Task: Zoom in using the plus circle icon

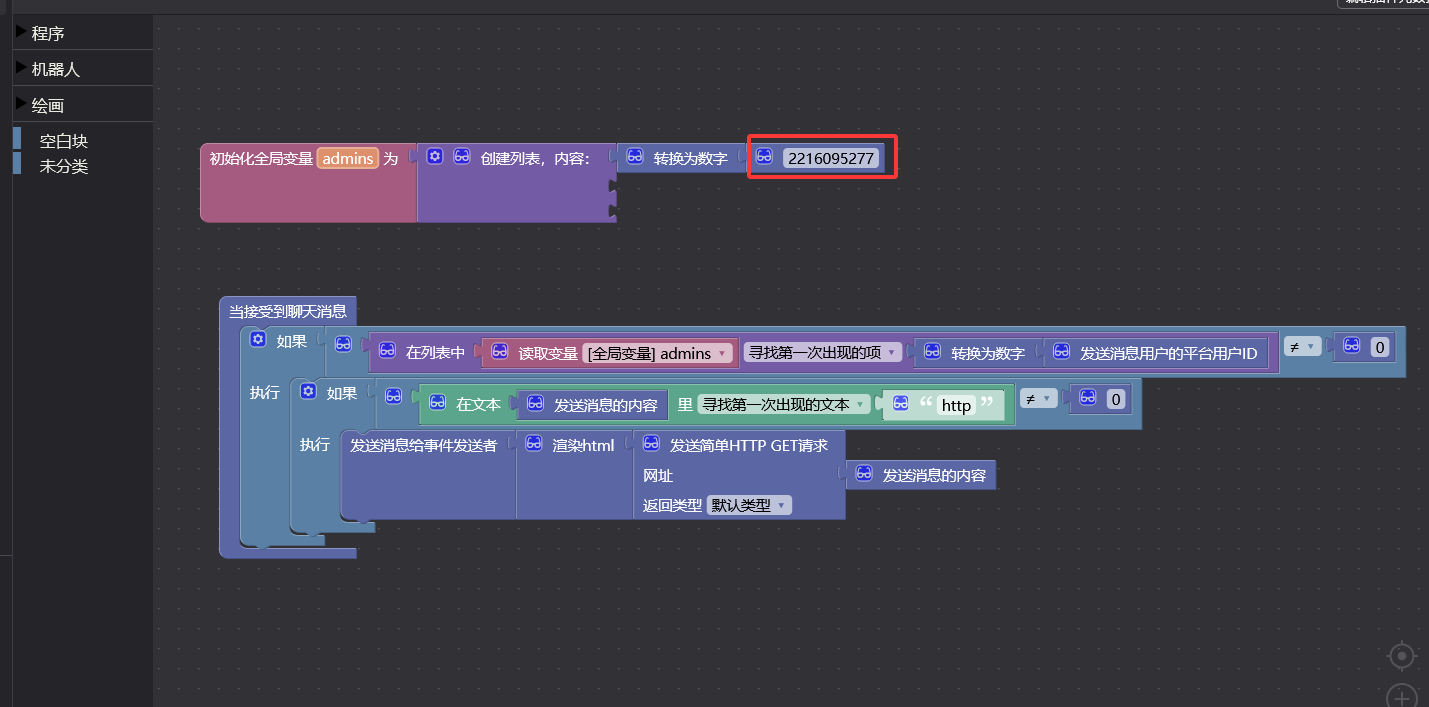Action: pos(1402,696)
